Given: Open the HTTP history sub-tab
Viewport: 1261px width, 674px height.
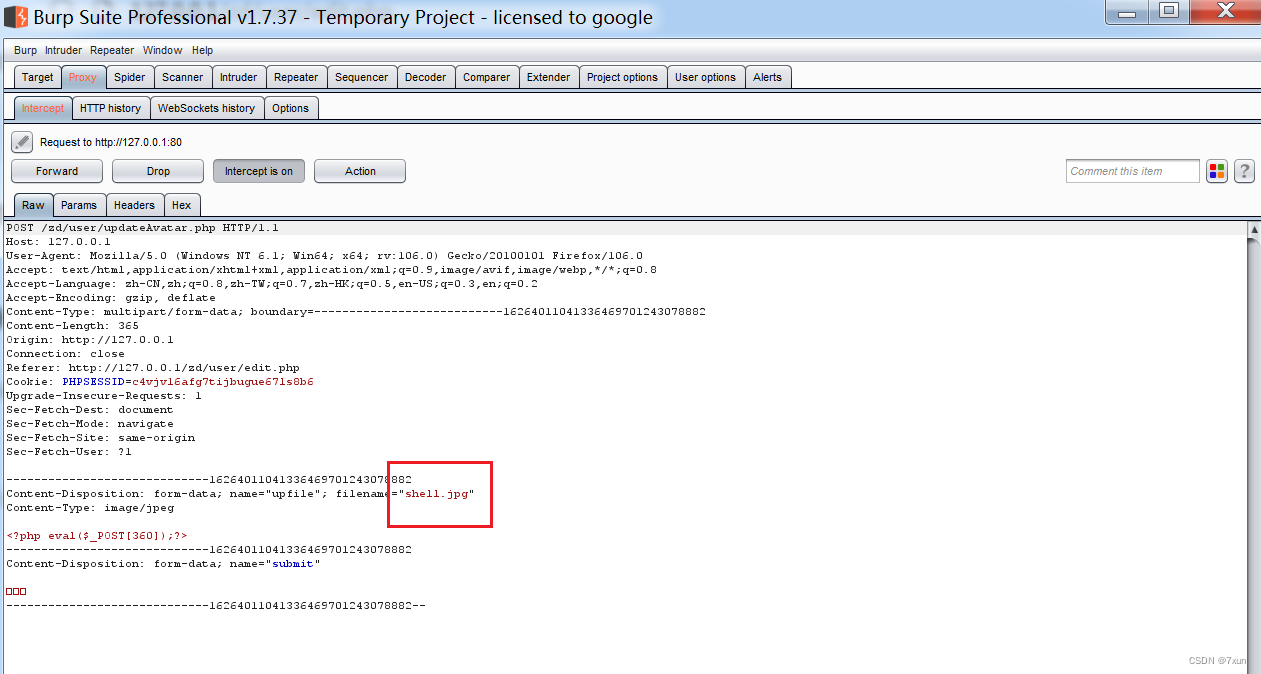Looking at the screenshot, I should click(111, 108).
